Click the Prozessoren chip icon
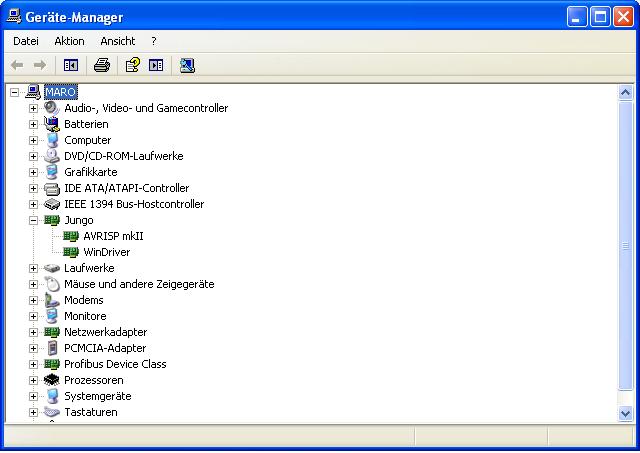This screenshot has width=640, height=453. click(52, 380)
